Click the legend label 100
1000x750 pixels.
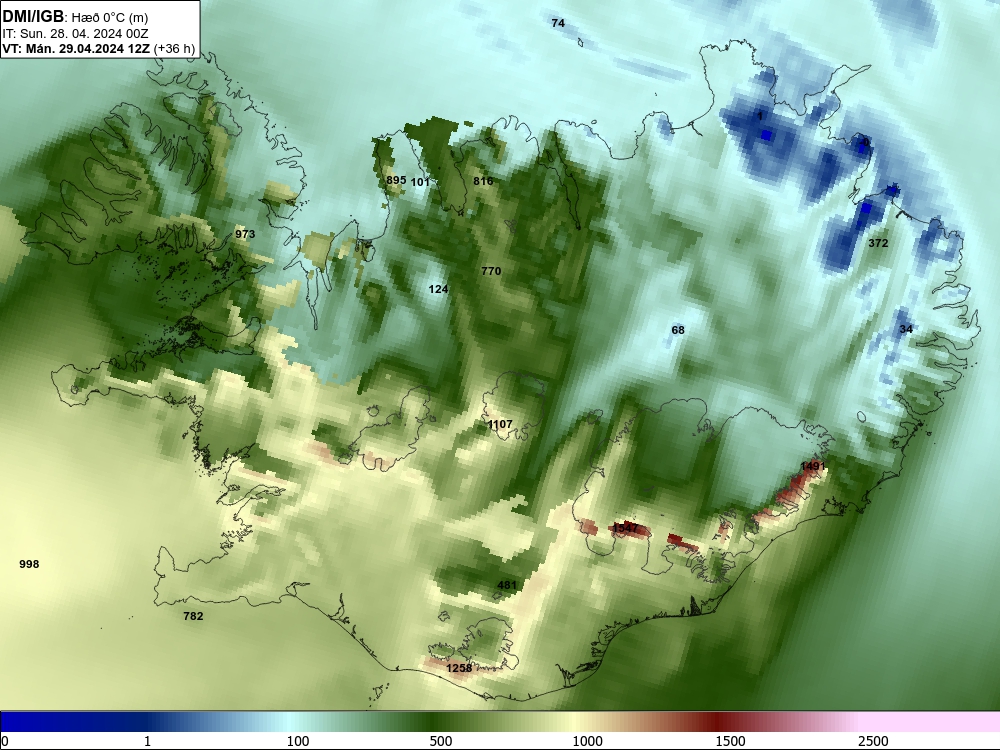coord(298,741)
